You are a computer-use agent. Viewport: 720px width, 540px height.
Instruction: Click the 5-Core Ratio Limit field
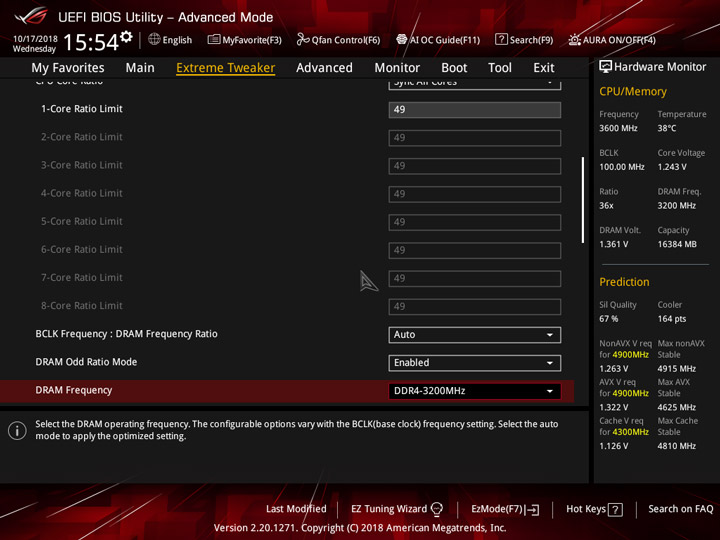click(474, 222)
